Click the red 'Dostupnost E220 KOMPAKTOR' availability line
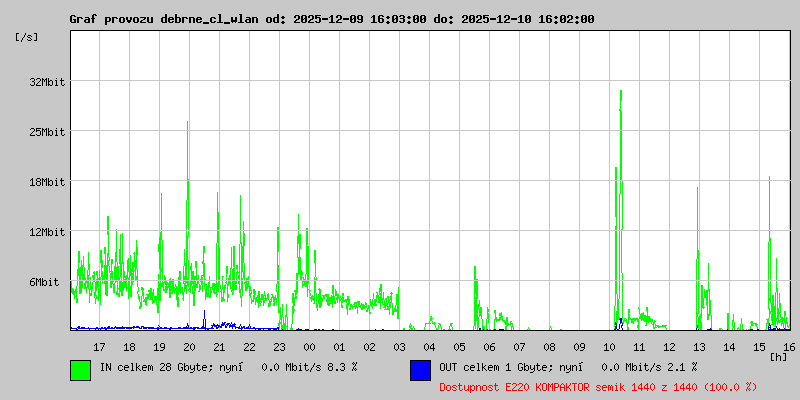 coord(598,387)
